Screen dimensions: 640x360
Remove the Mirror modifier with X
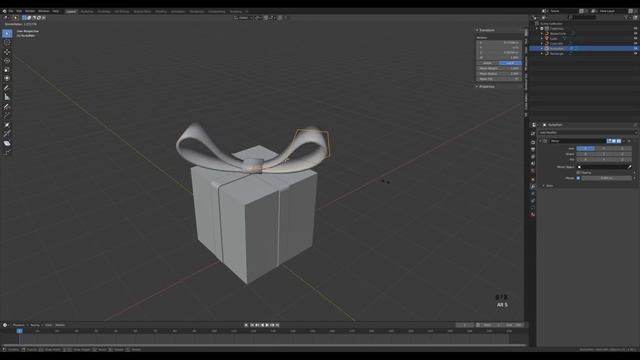click(x=629, y=141)
